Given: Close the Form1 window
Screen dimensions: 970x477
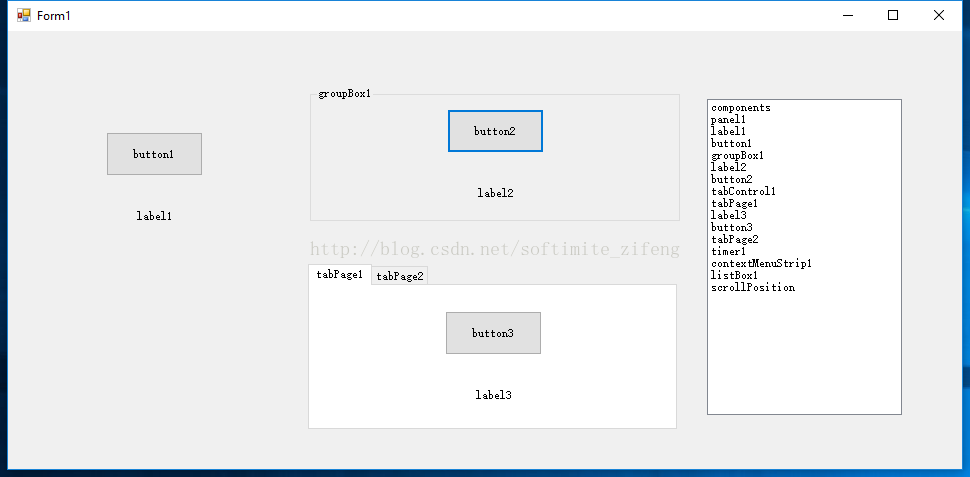Looking at the screenshot, I should (x=938, y=15).
